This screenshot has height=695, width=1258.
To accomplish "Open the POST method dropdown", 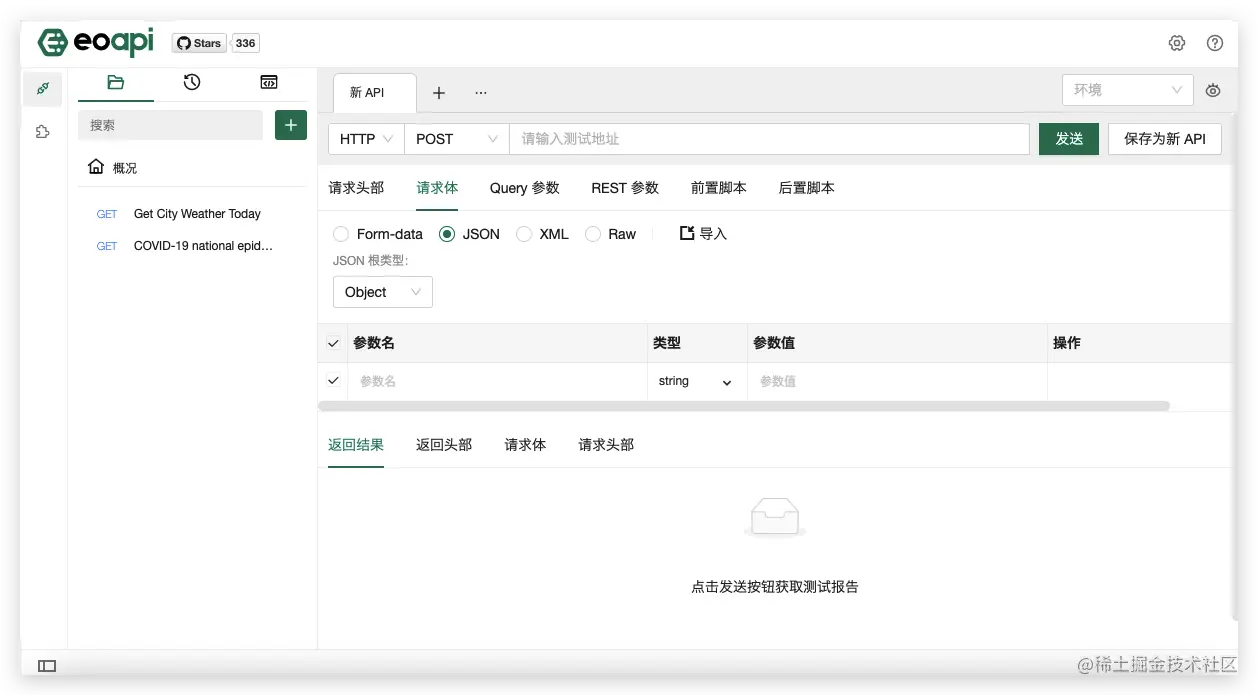I will point(457,139).
